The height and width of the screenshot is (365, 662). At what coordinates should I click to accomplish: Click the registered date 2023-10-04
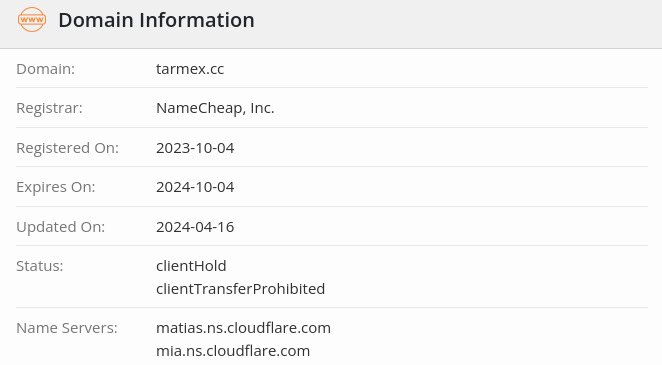[195, 148]
